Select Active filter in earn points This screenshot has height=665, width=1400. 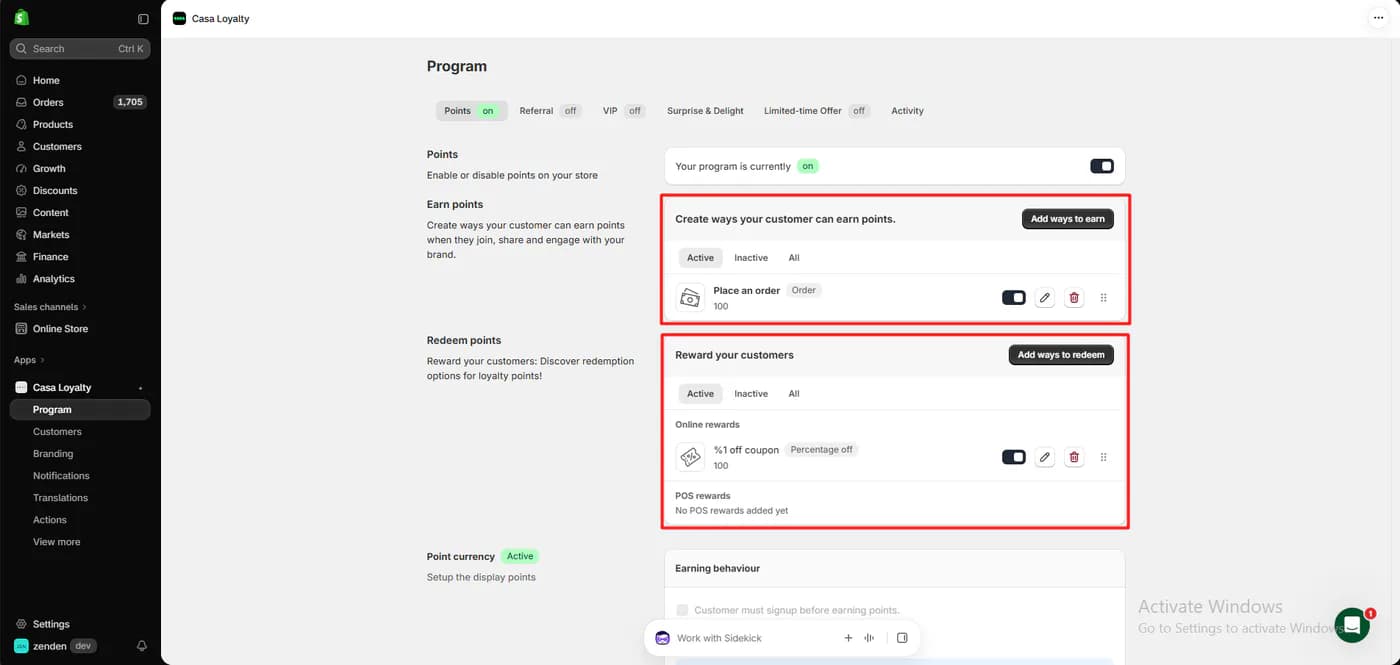coord(700,258)
